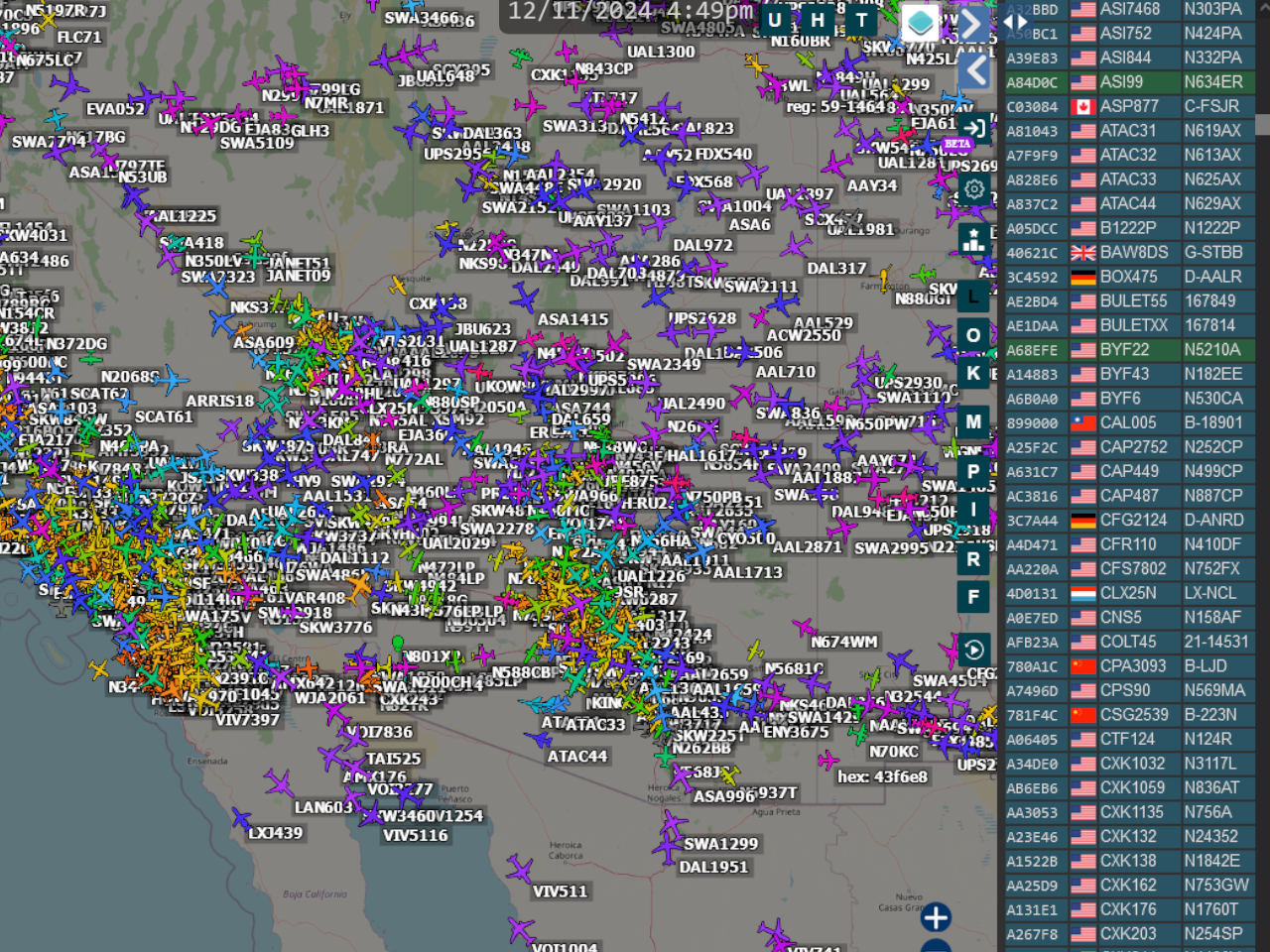Open the settings gear on the map

coord(974,188)
